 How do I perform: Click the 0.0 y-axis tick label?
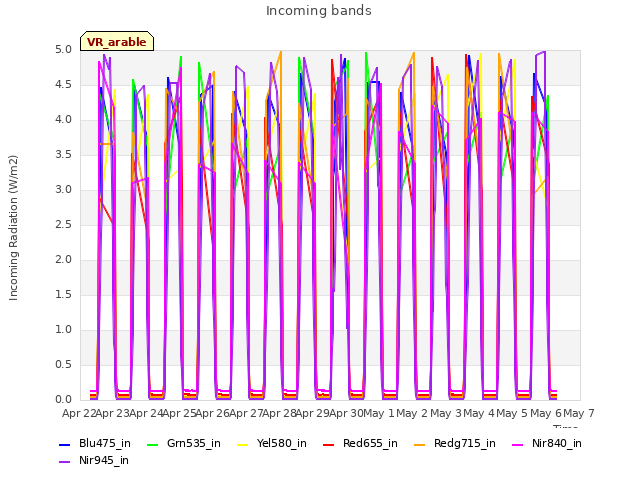click(x=63, y=400)
